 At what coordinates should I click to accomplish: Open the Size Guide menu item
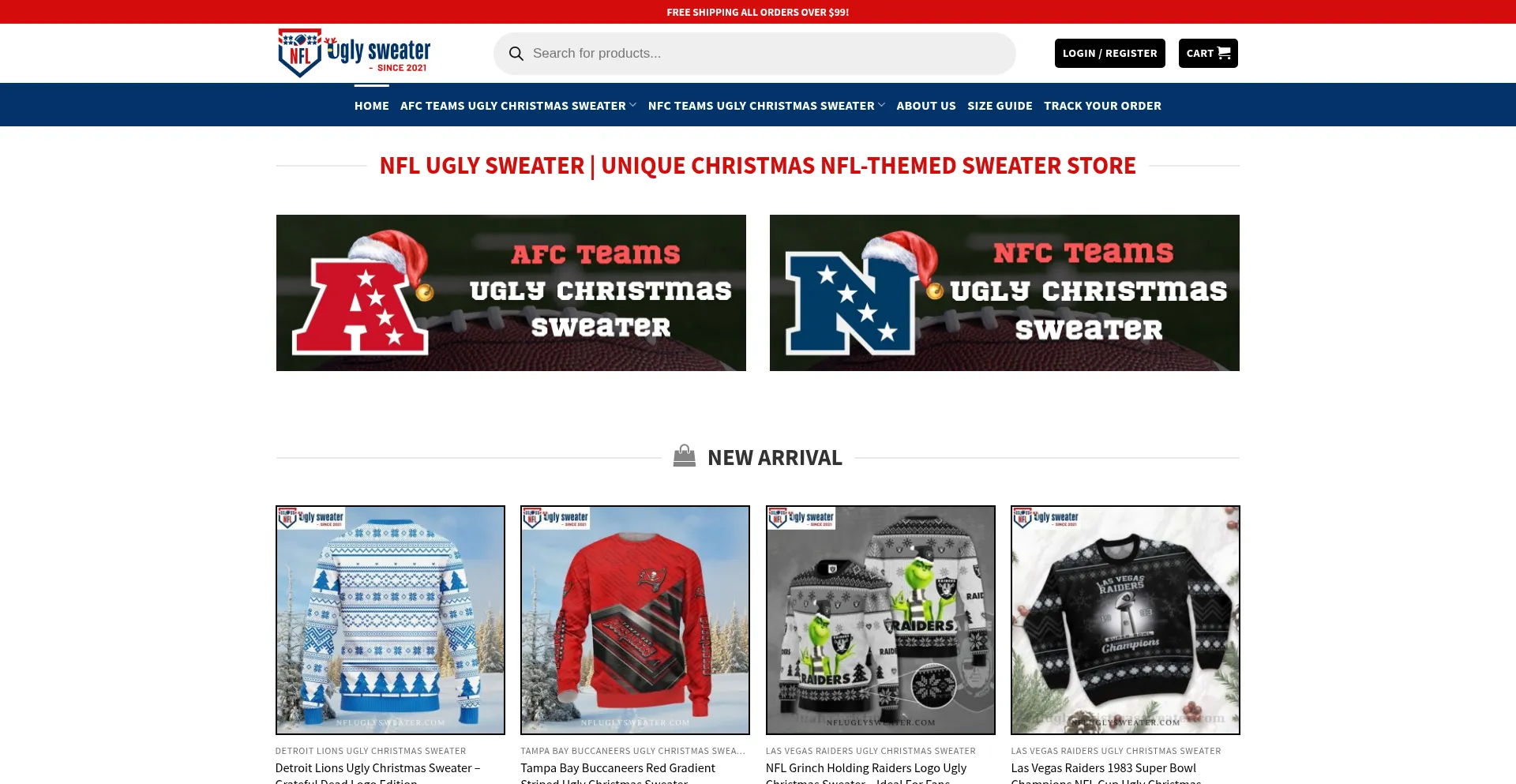1000,105
